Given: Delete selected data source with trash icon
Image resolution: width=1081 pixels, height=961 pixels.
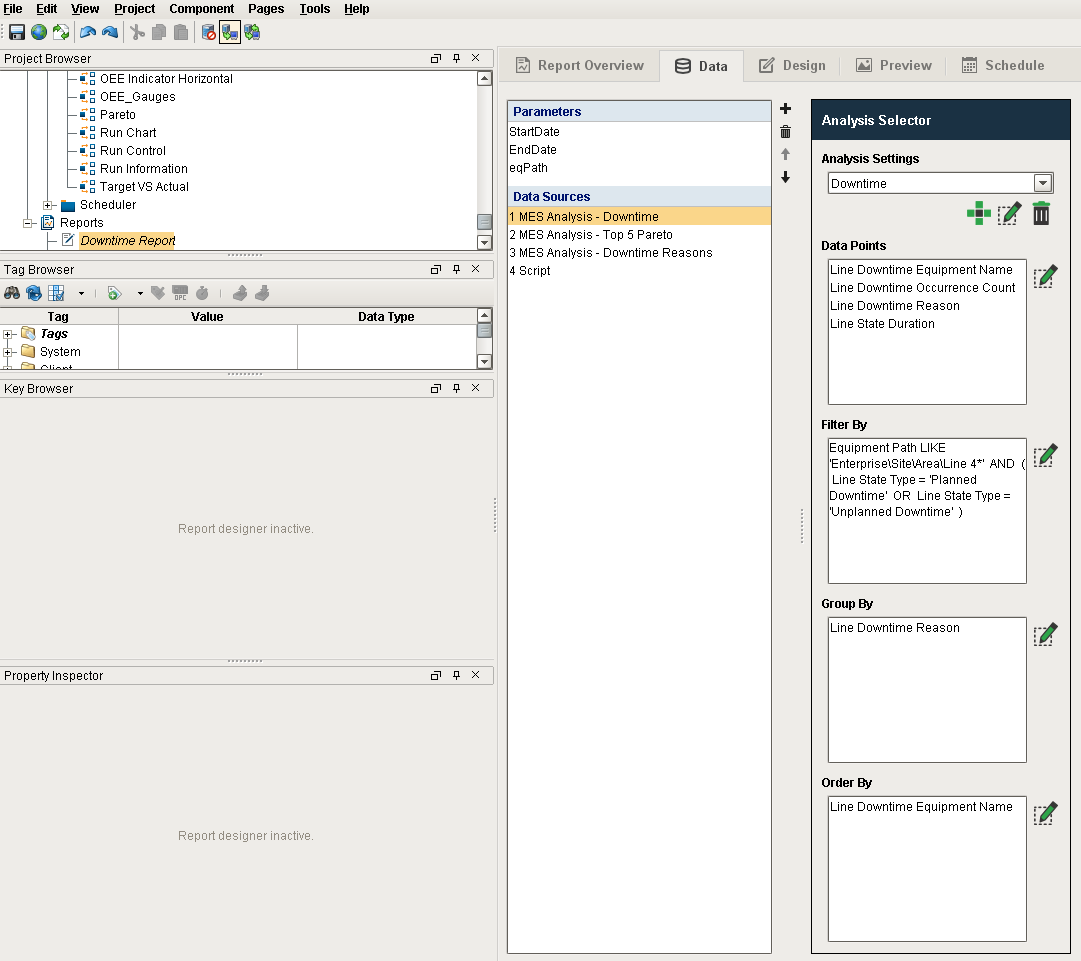Looking at the screenshot, I should [x=785, y=132].
